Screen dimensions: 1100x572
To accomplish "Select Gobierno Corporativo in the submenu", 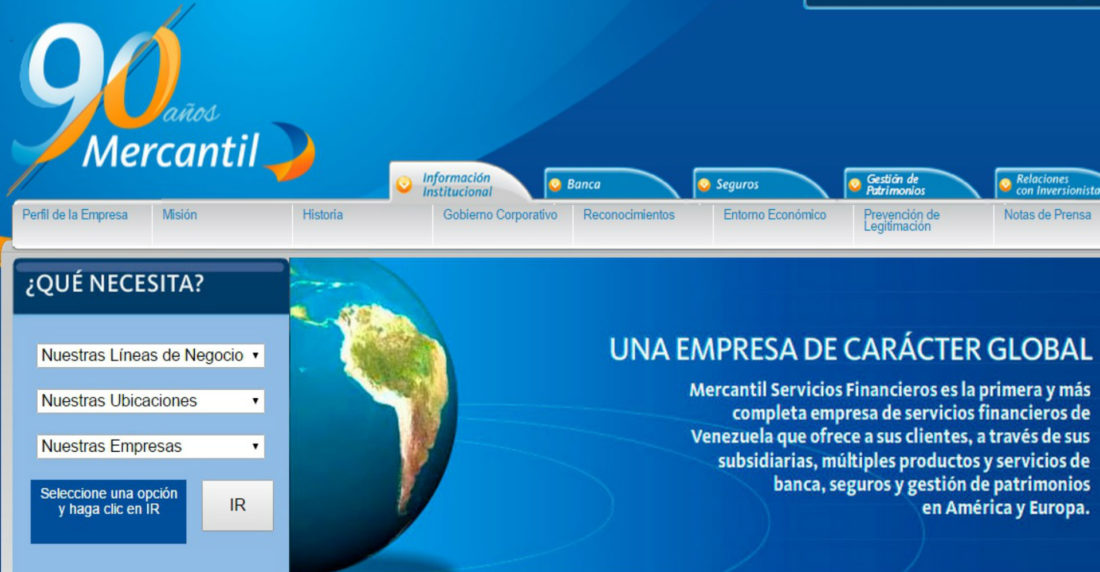I will tap(500, 215).
